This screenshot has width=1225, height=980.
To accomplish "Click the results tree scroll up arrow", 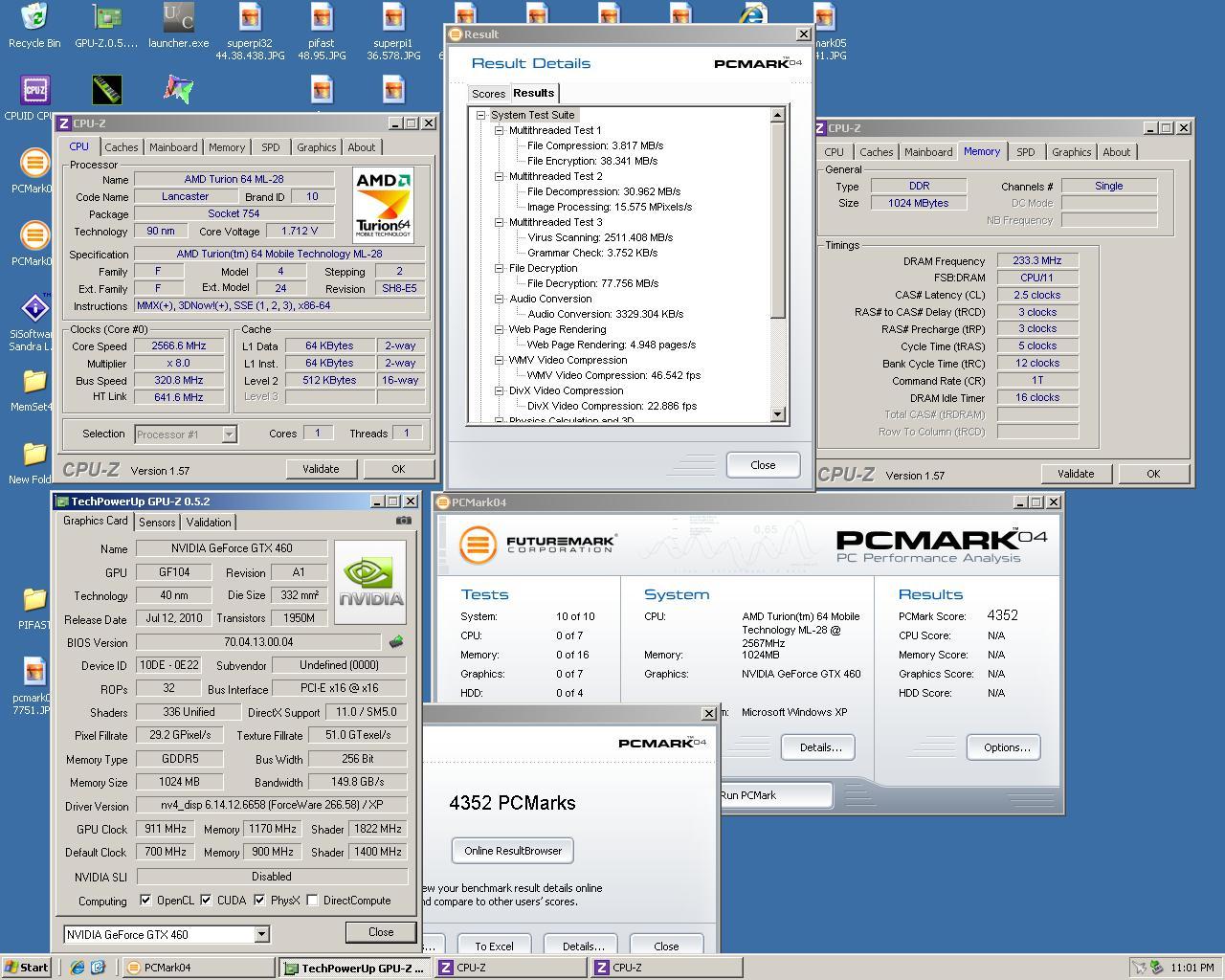I will tap(777, 115).
